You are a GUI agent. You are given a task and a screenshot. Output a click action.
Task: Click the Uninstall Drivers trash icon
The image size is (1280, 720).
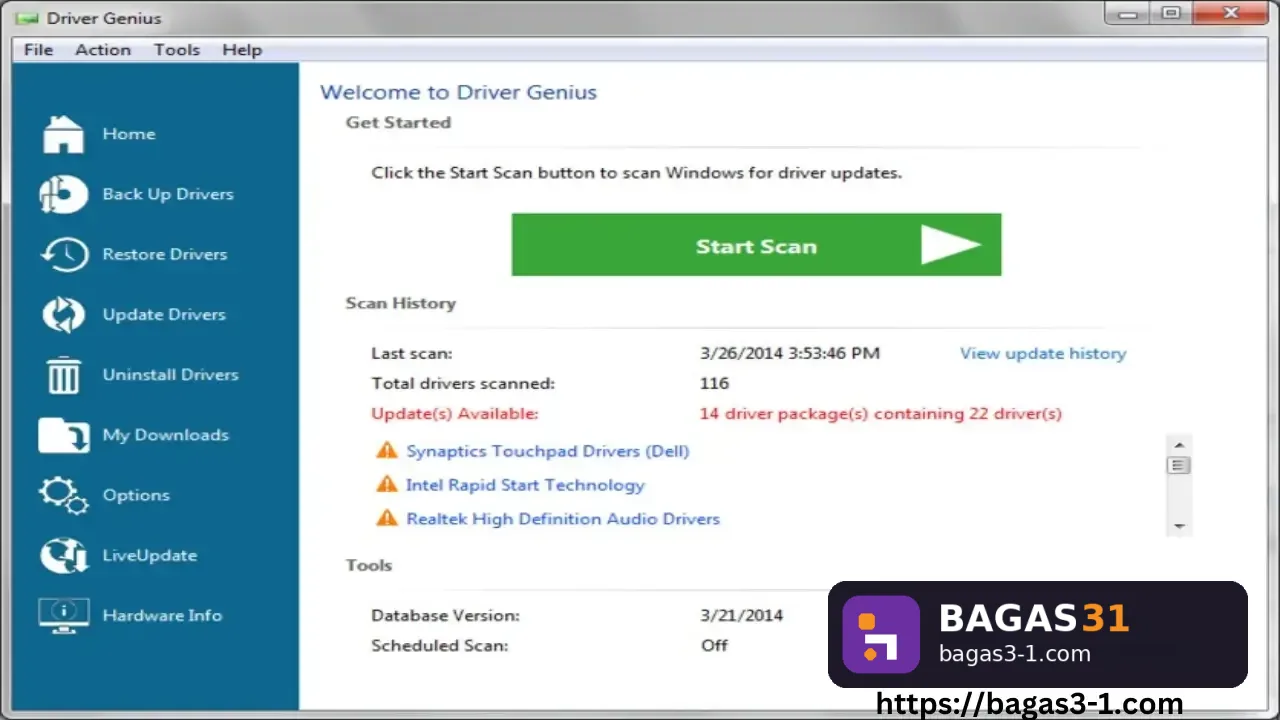tap(64, 375)
